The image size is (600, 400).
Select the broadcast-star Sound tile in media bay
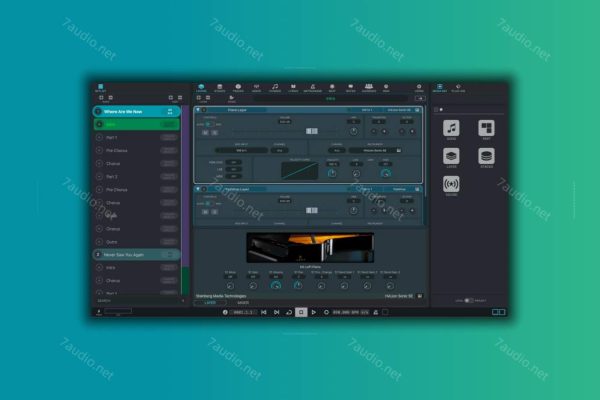[x=451, y=186]
